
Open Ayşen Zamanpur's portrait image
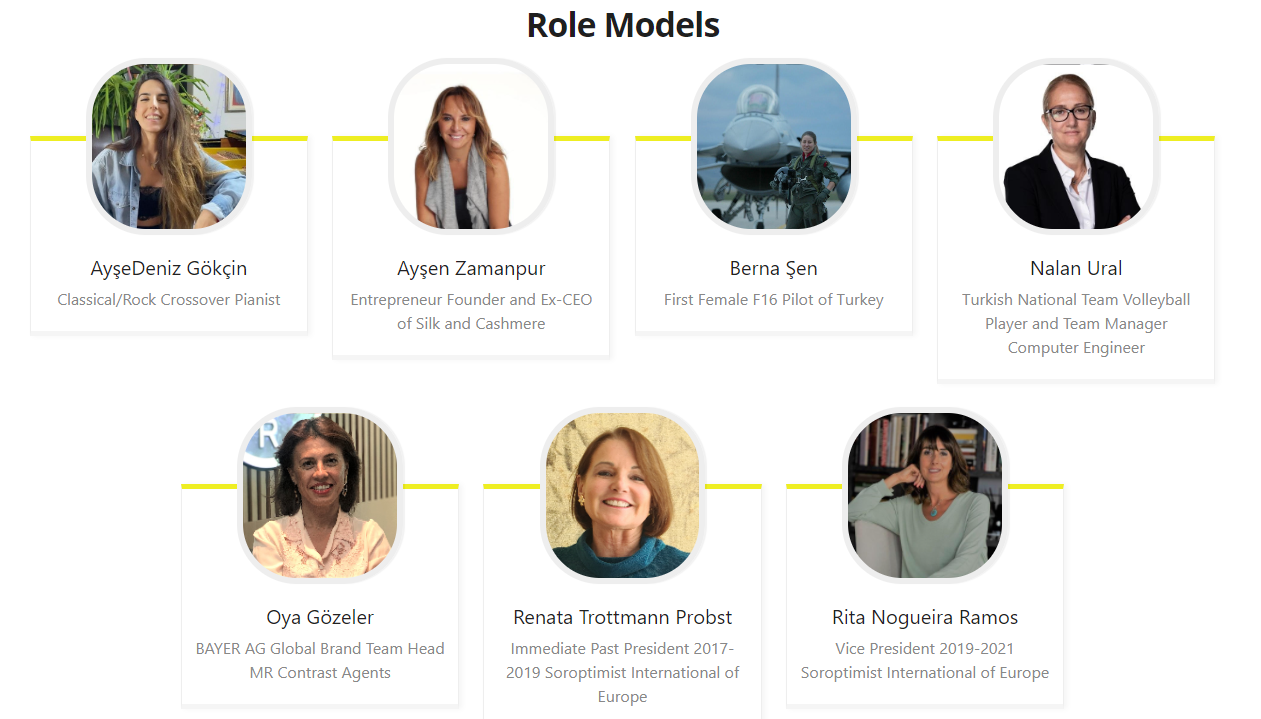(471, 146)
